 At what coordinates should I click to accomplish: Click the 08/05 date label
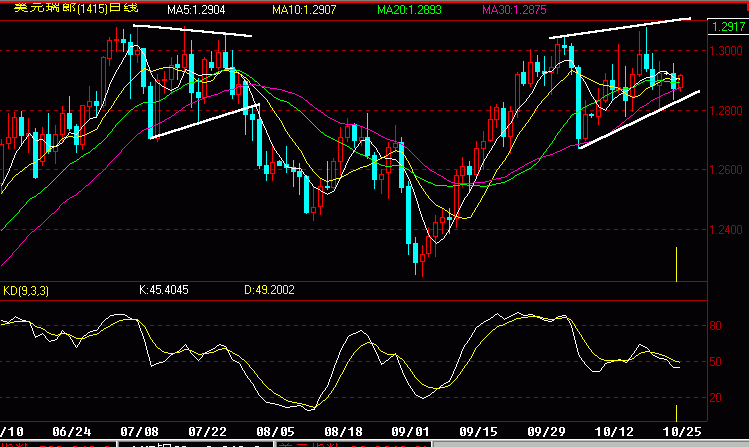point(275,432)
